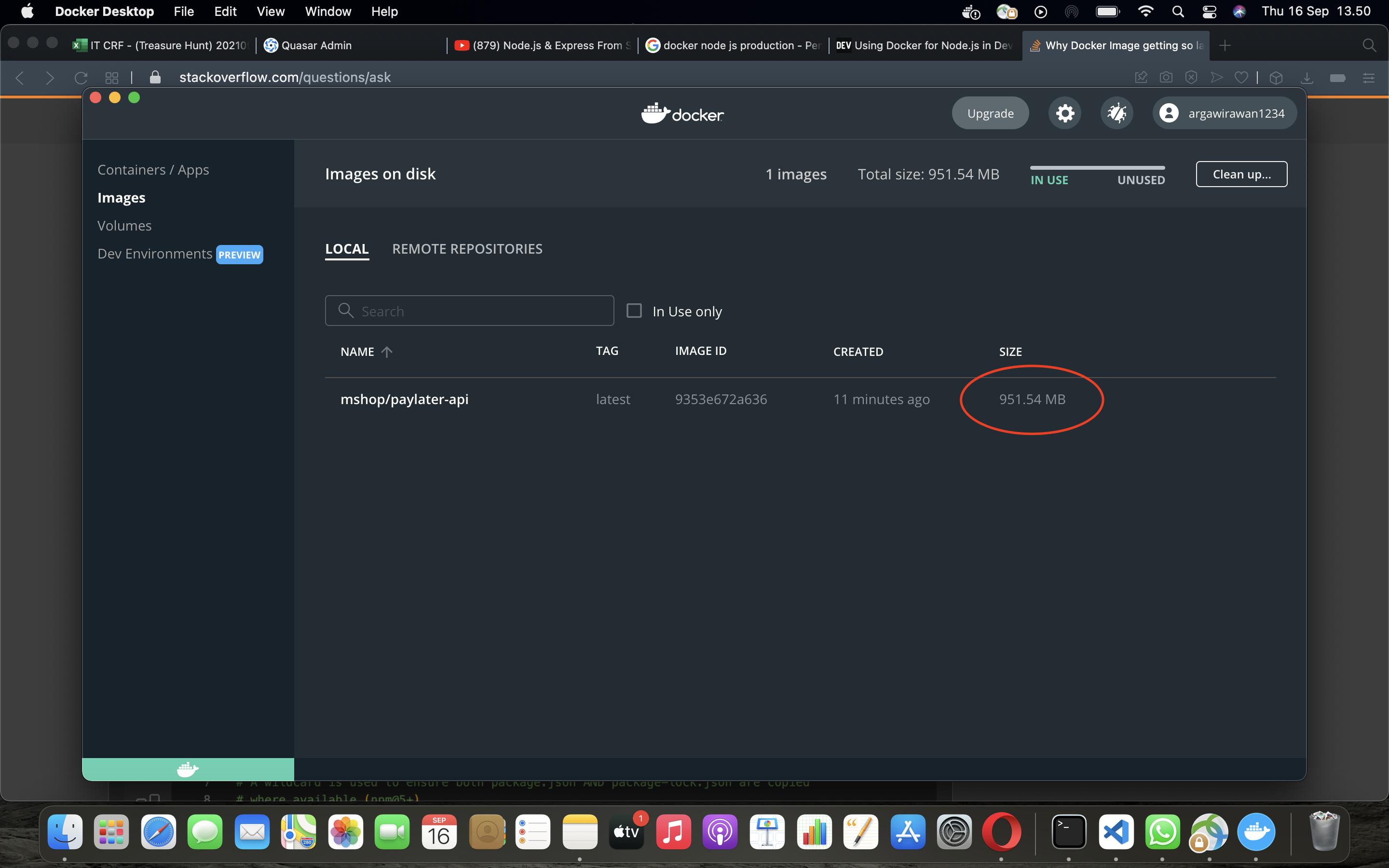The image size is (1389, 868).
Task: Click the '11 minutes ago' created cell
Action: click(x=882, y=399)
